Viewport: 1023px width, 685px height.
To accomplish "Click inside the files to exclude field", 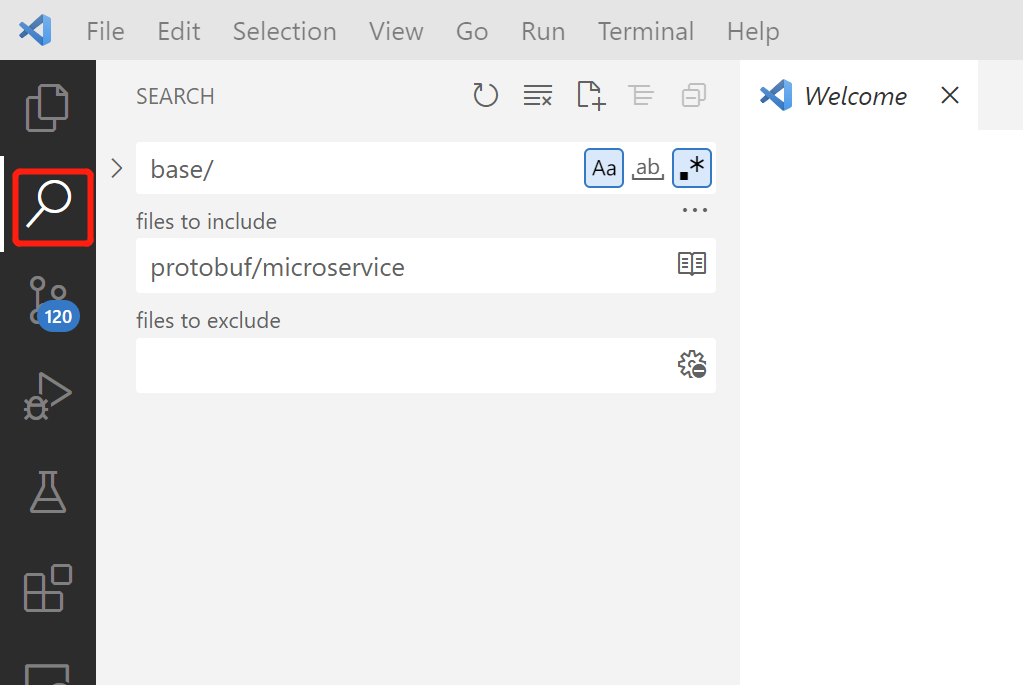I will [x=400, y=365].
